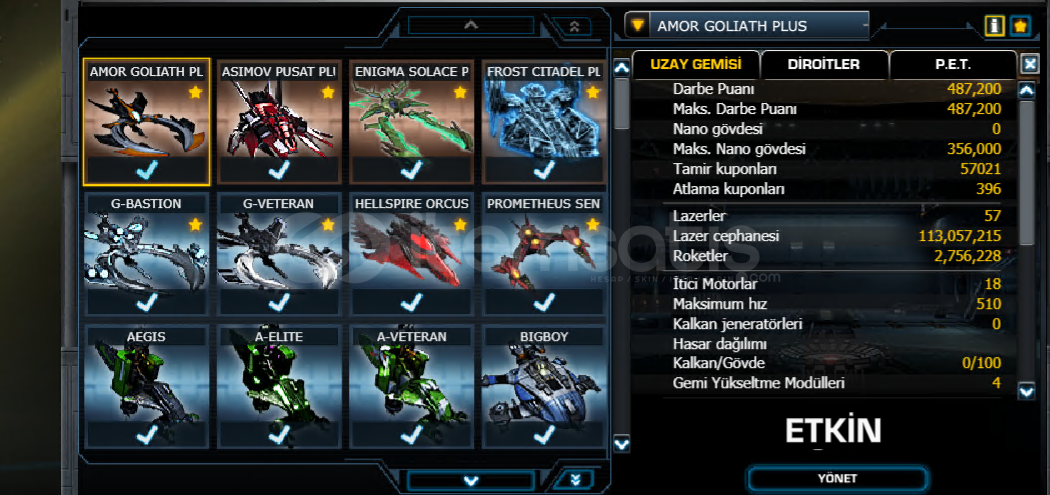Open the P.E.T. tab
This screenshot has height=495, width=1050.
click(953, 65)
